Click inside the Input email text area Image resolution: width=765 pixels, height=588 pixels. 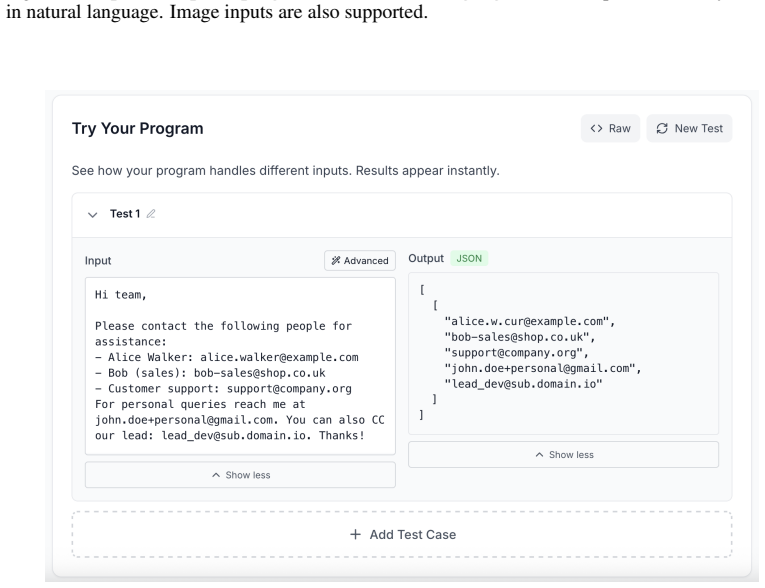[240, 366]
